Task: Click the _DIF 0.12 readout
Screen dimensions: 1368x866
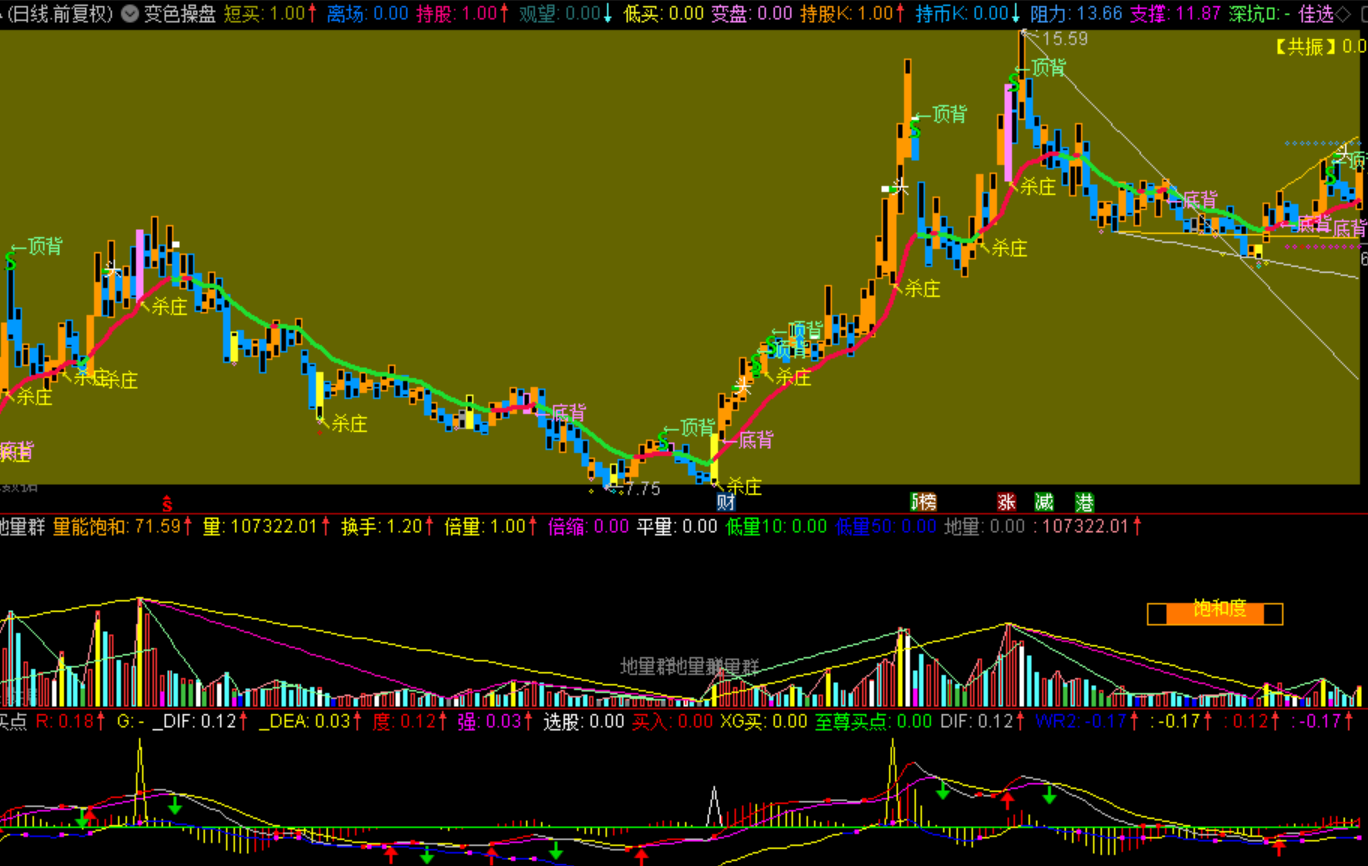Action: pyautogui.click(x=196, y=721)
